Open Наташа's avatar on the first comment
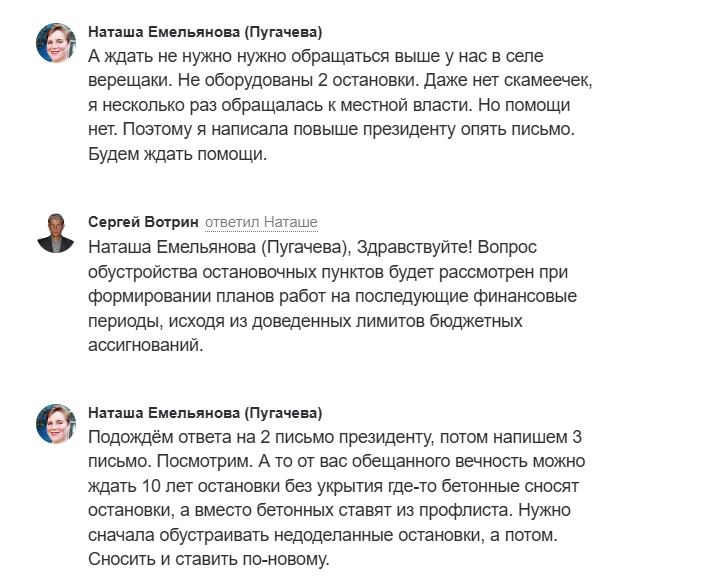 pyautogui.click(x=56, y=43)
